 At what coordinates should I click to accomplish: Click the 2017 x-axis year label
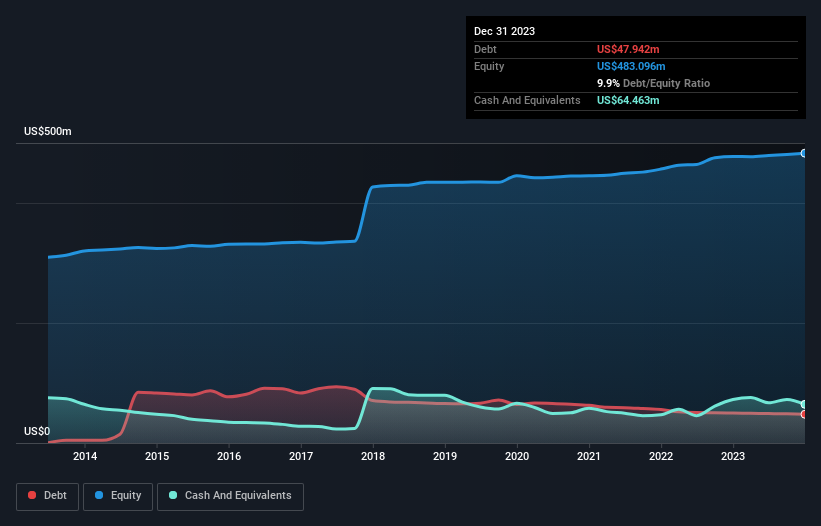301,456
